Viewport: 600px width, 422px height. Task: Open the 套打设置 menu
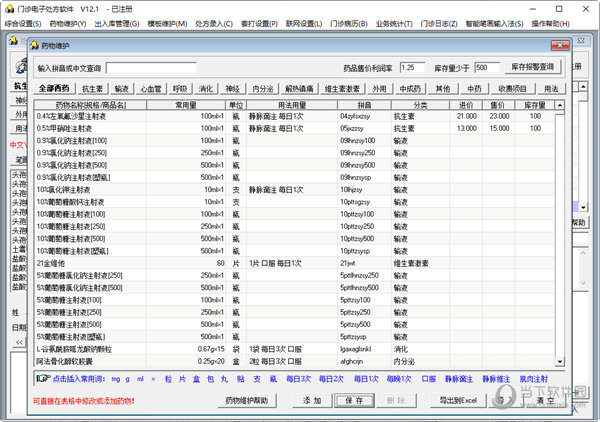(259, 24)
